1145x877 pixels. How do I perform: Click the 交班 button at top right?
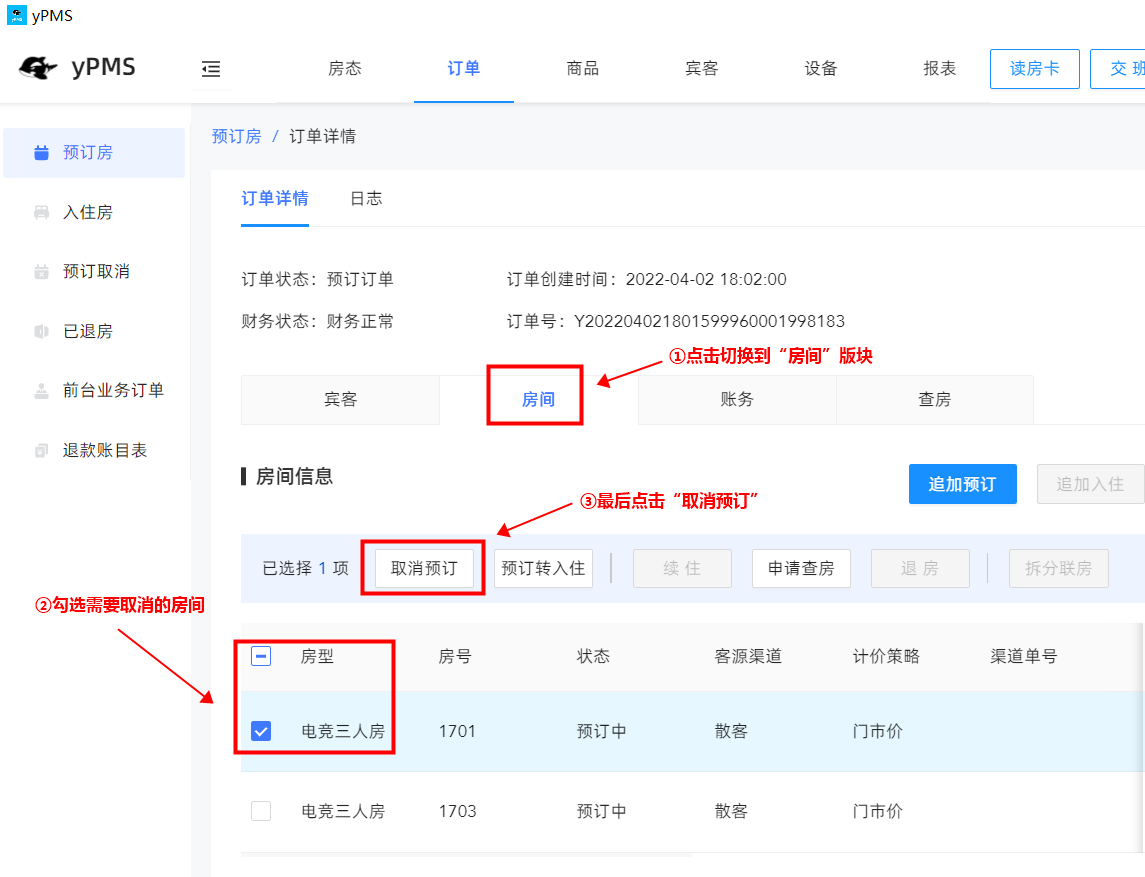point(1118,69)
